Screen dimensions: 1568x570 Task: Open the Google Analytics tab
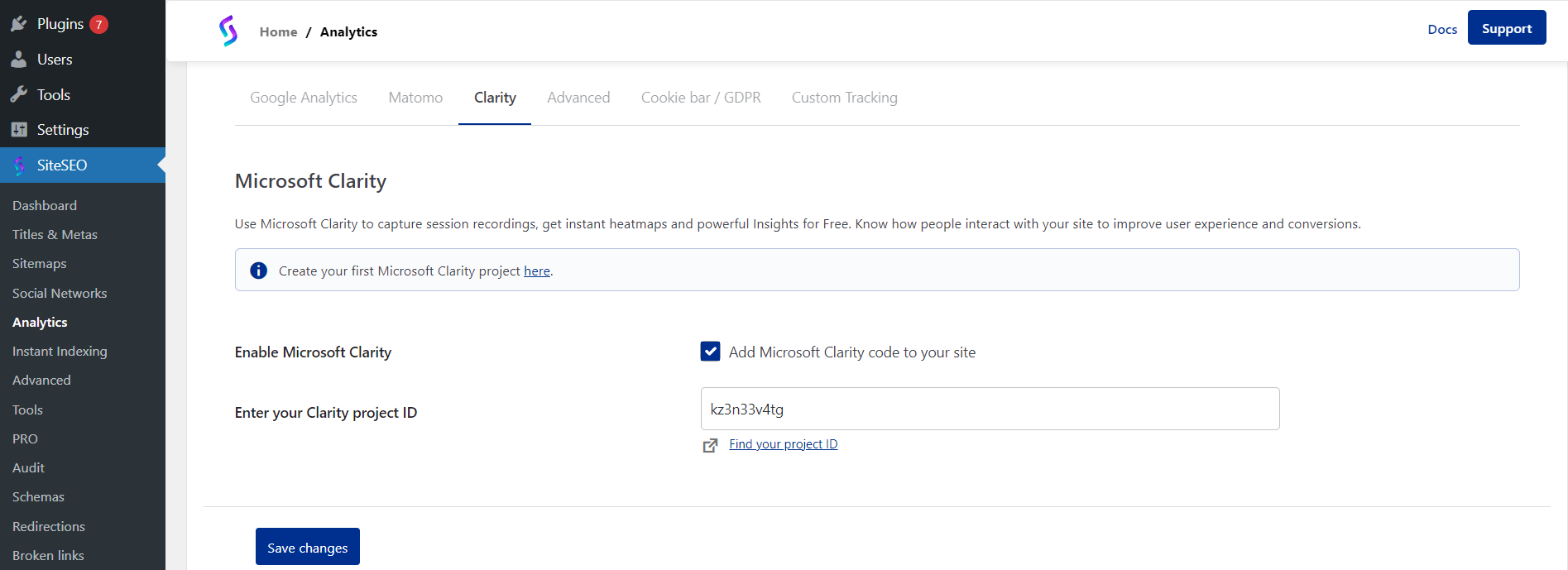pos(304,98)
